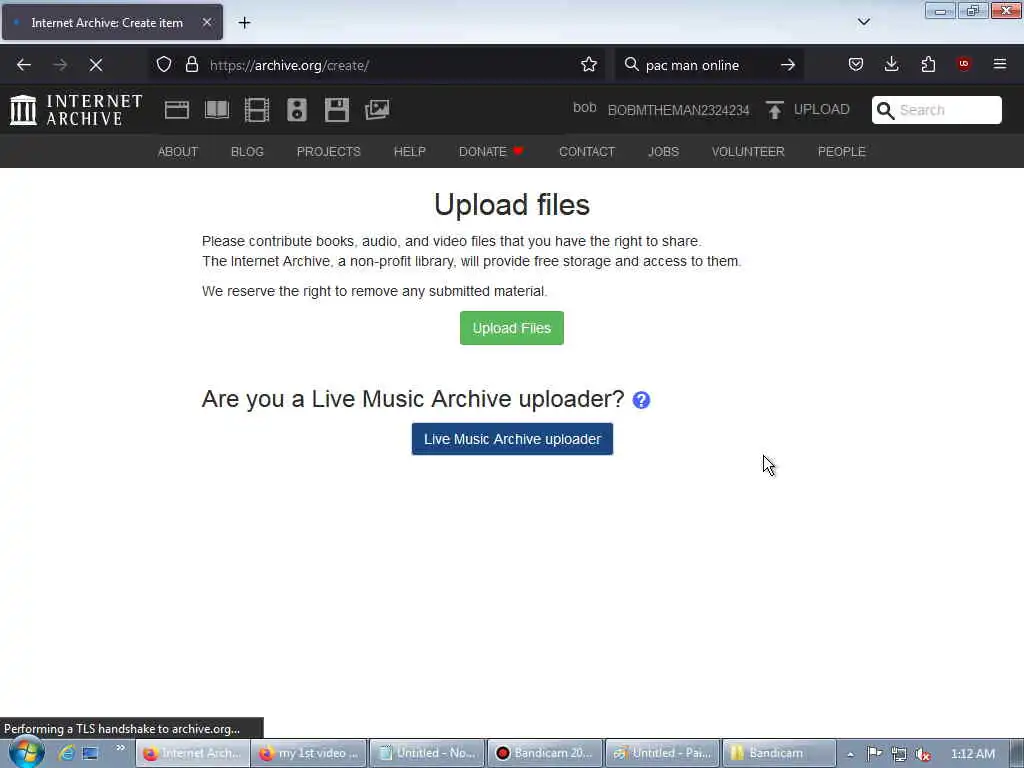The image size is (1024, 768).
Task: Open the Images icon in archive header
Action: click(x=377, y=110)
